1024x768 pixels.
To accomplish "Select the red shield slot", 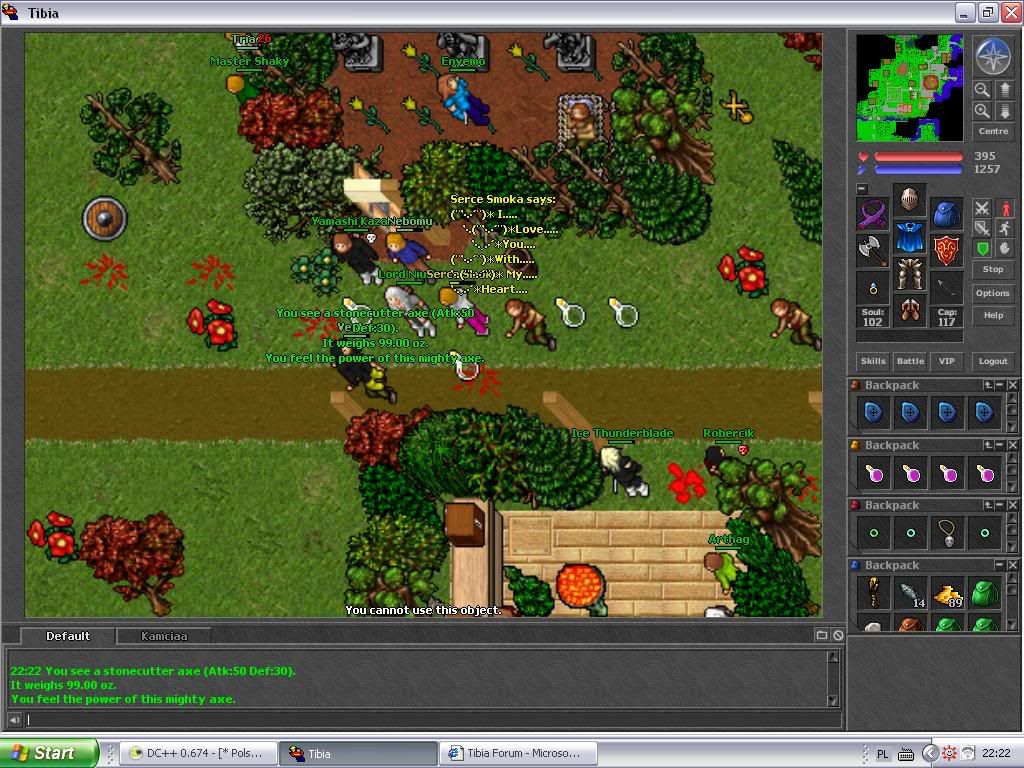I will (x=946, y=251).
